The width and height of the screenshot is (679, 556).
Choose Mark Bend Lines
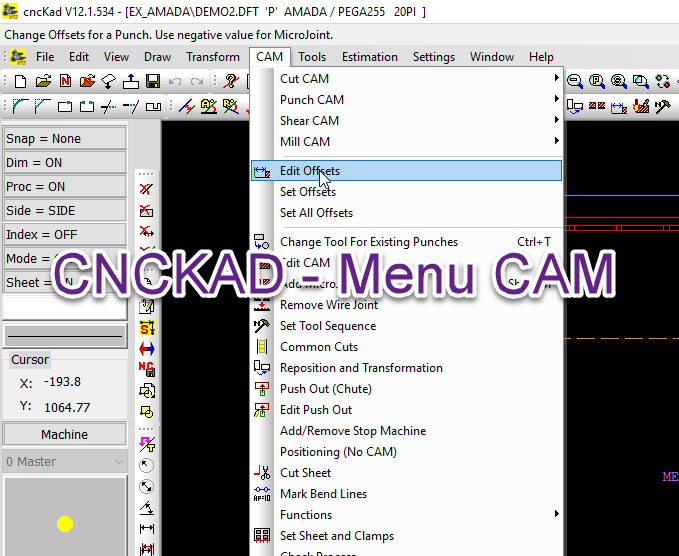pyautogui.click(x=406, y=494)
